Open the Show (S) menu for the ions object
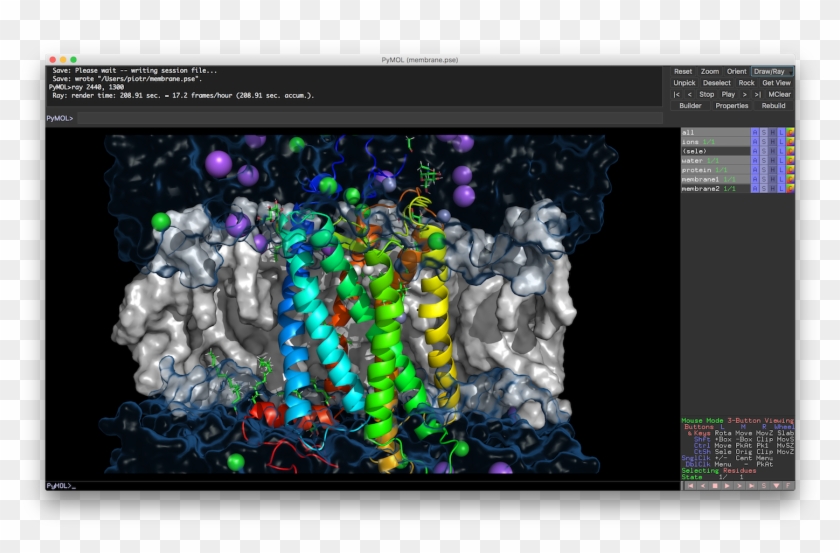The height and width of the screenshot is (553, 840). click(764, 141)
